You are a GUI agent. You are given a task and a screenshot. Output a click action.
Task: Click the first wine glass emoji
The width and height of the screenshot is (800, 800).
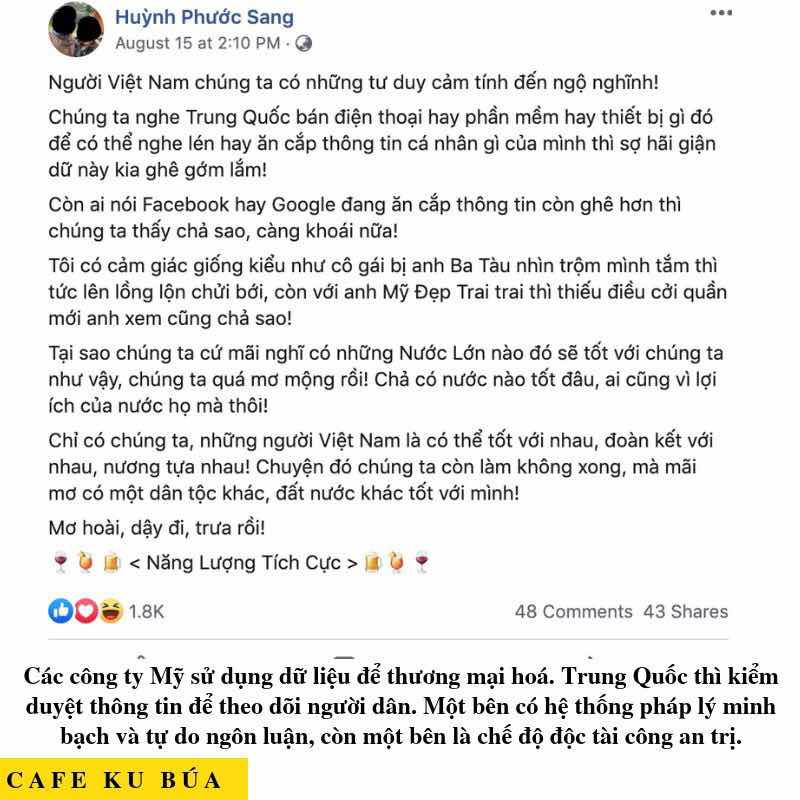coord(61,563)
